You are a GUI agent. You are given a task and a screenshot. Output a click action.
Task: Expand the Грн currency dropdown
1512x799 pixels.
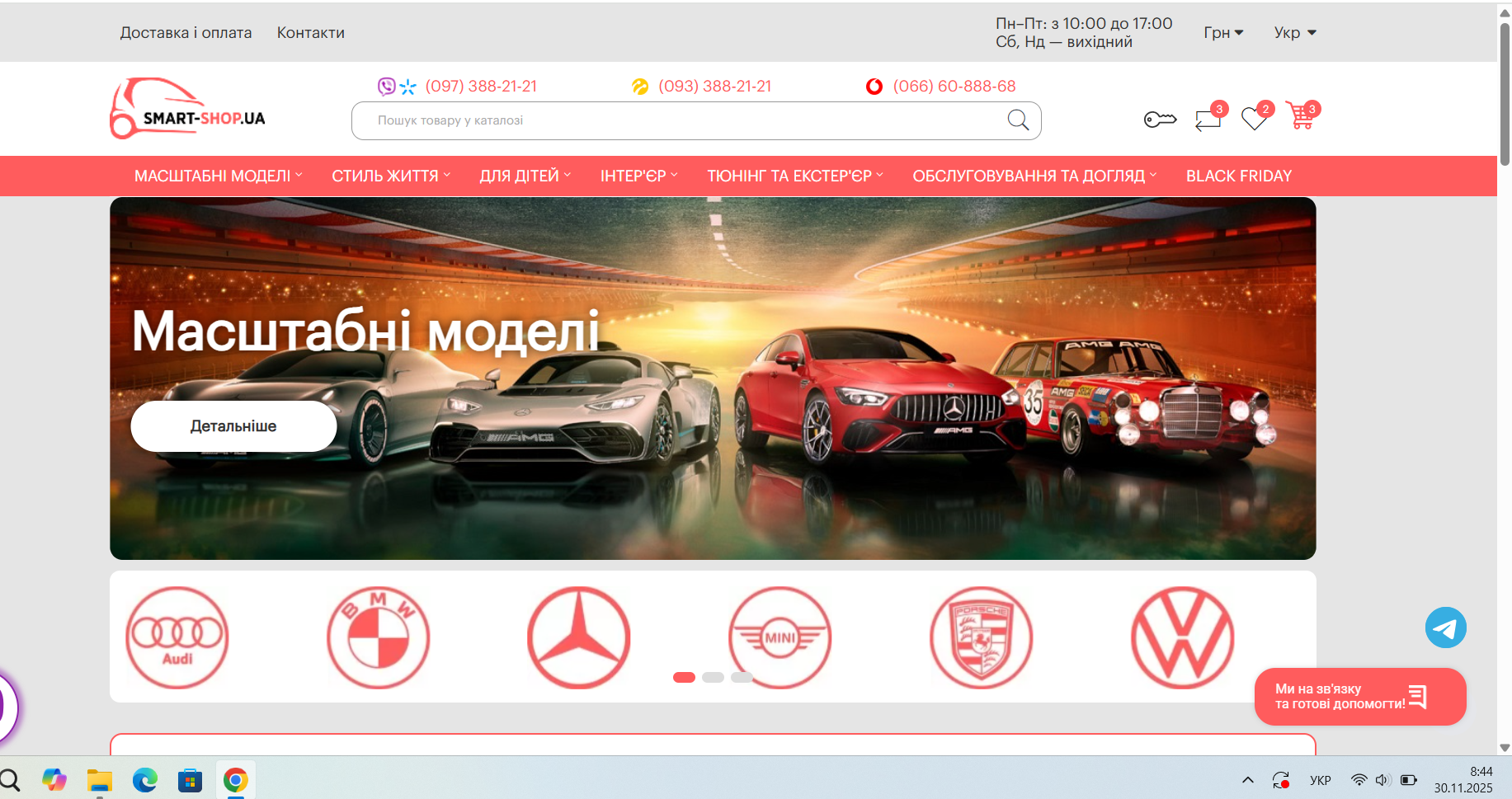(x=1222, y=33)
